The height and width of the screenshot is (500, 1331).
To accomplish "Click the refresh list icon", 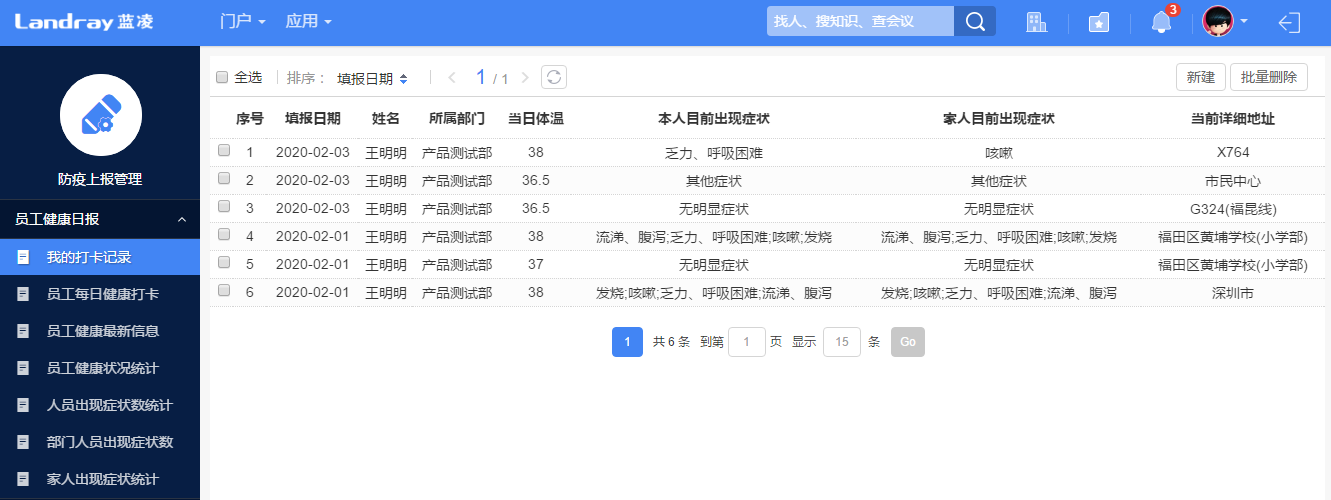I will (554, 77).
